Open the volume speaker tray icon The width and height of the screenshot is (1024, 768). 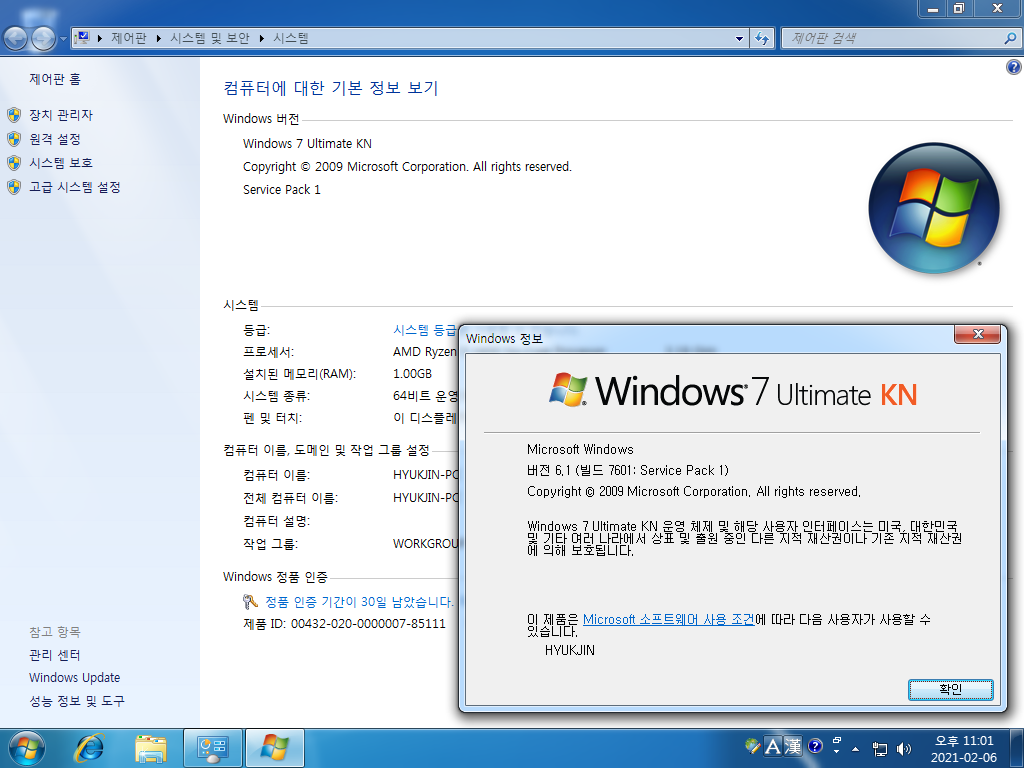coord(904,749)
